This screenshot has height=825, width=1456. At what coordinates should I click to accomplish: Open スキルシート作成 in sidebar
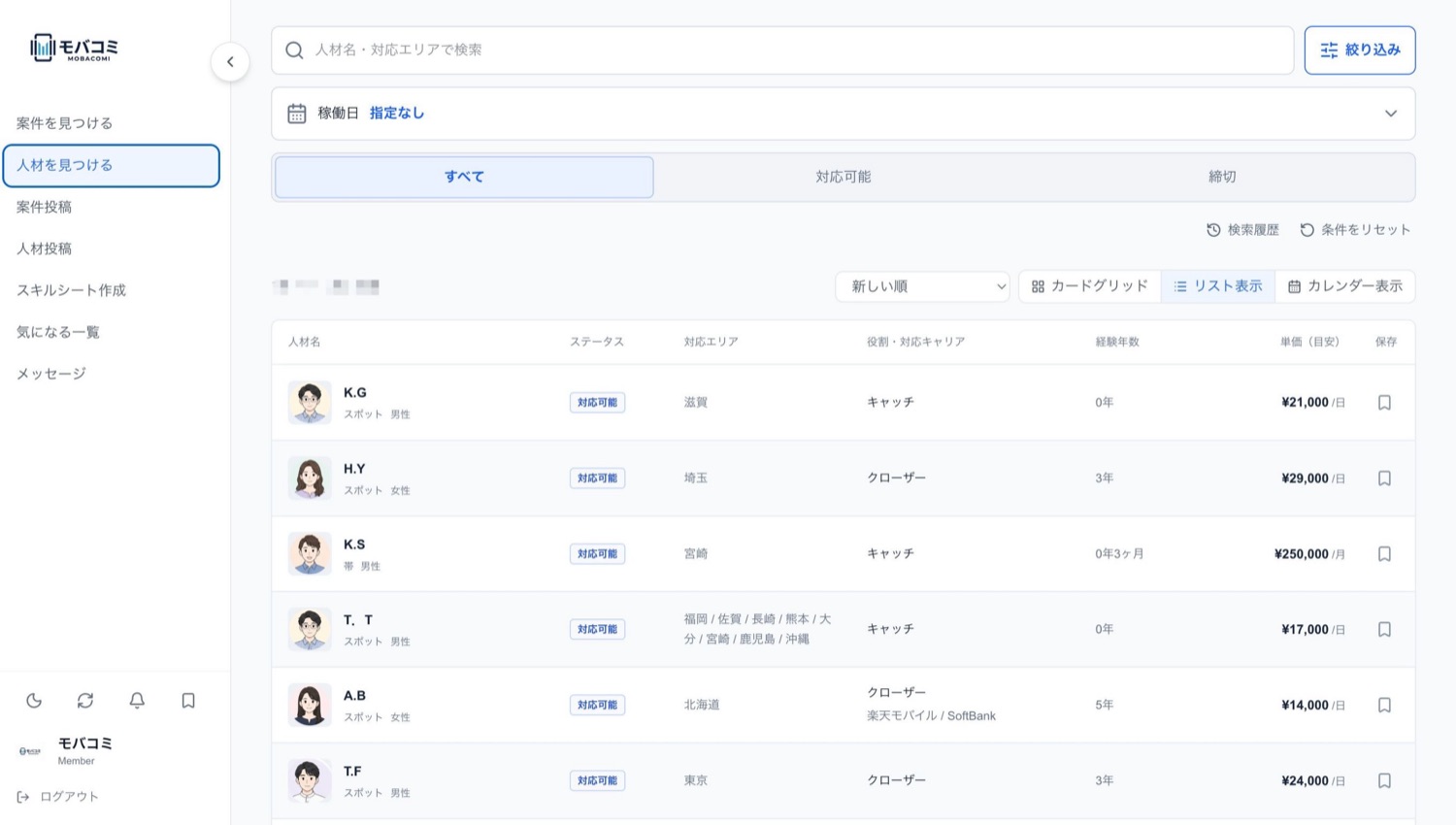(112, 290)
